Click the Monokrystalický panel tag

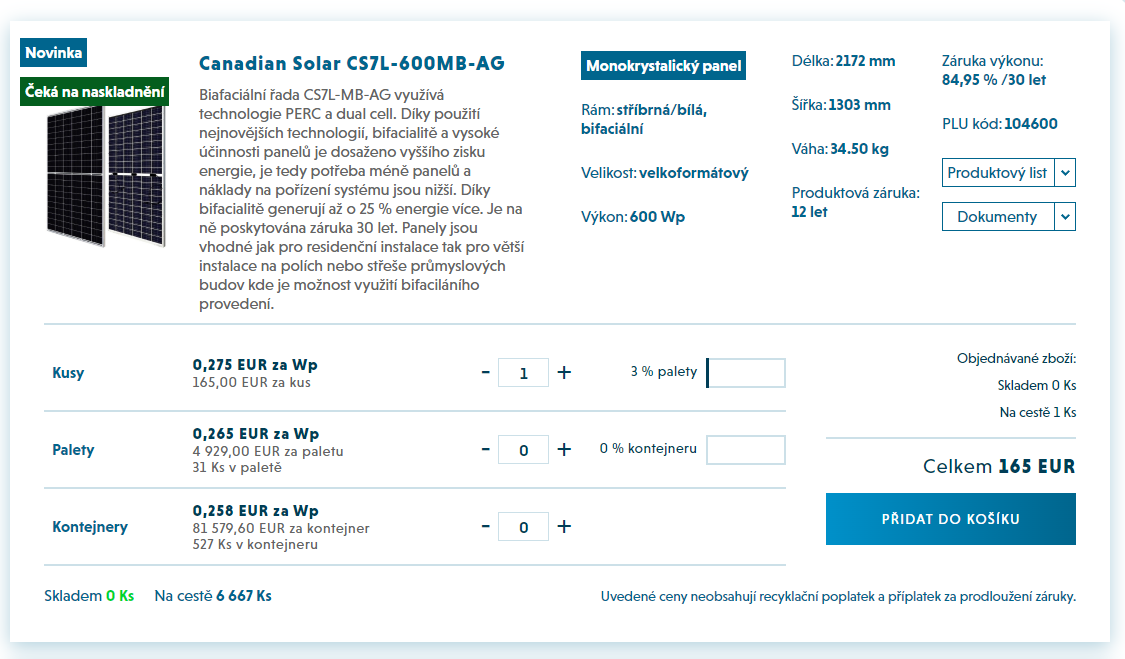[x=663, y=65]
